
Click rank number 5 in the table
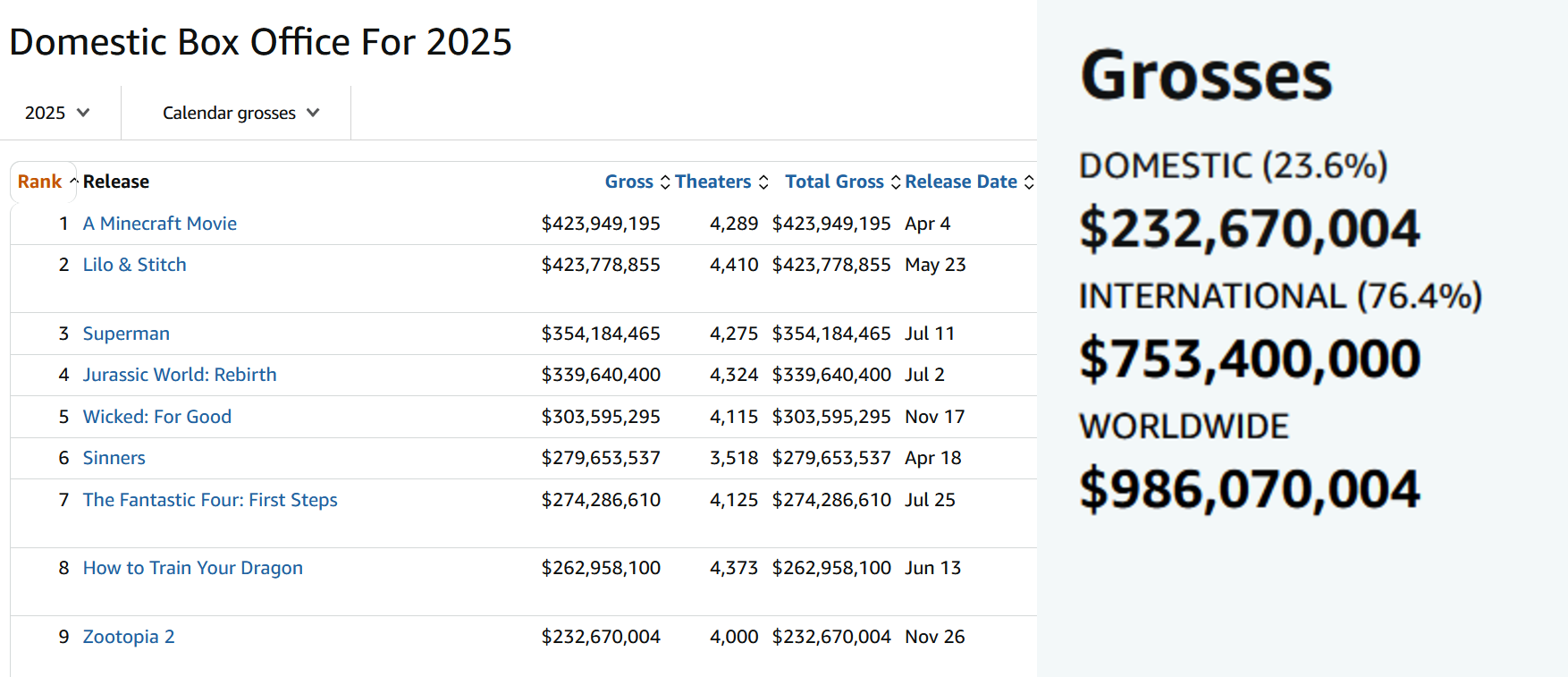coord(63,417)
